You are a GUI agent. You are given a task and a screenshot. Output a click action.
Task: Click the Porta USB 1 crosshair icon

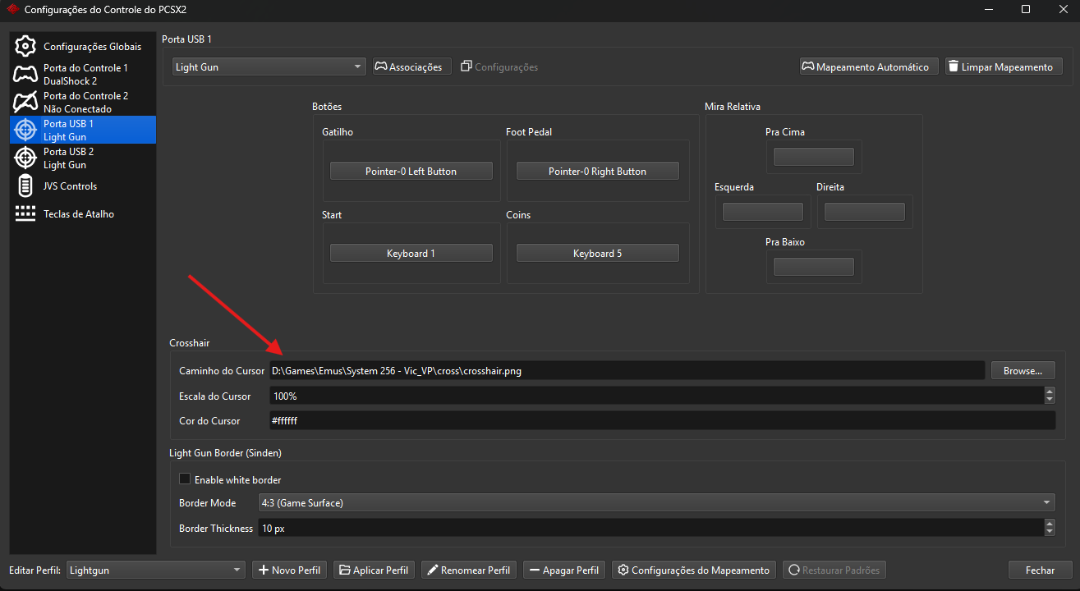25,129
